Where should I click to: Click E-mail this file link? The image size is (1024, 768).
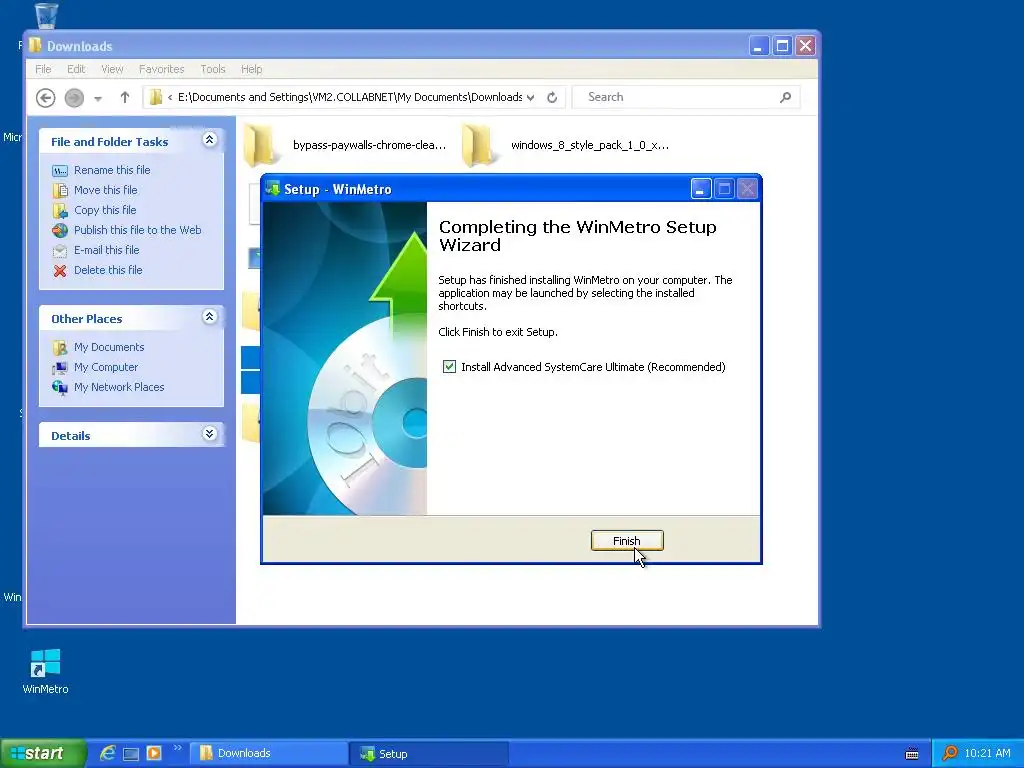tap(106, 250)
